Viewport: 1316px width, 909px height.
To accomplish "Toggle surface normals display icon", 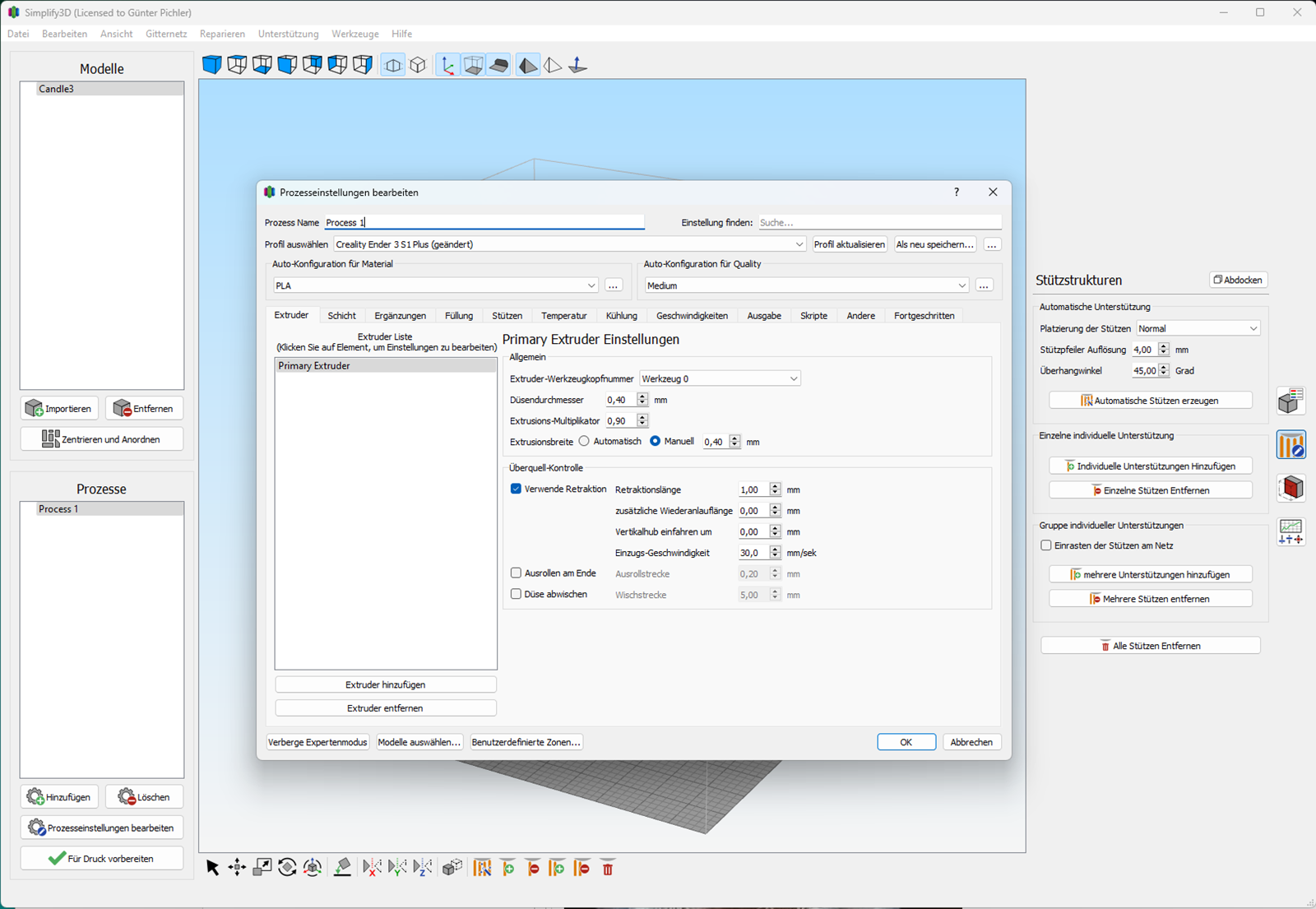I will 578,65.
